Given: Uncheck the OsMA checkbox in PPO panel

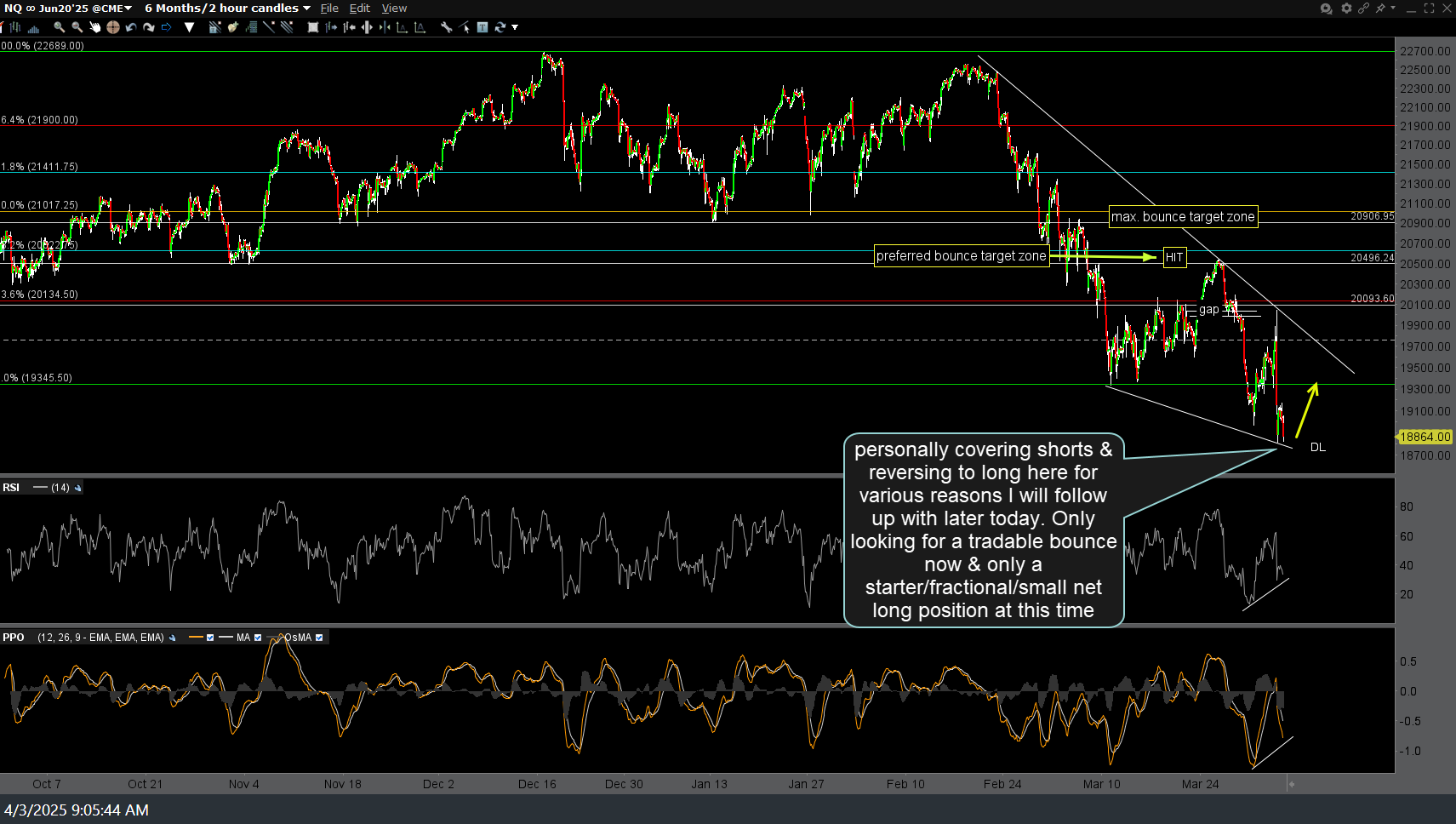Looking at the screenshot, I should click(320, 638).
